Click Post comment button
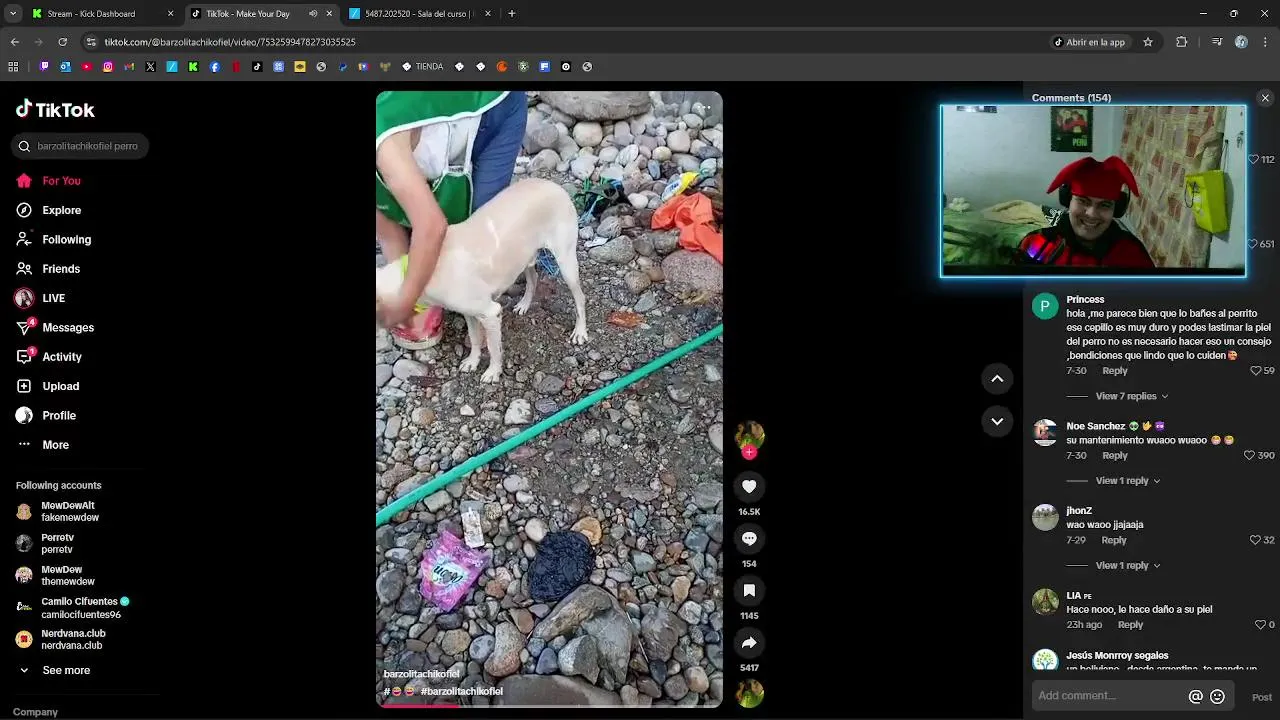Image resolution: width=1280 pixels, height=720 pixels. coord(1262,697)
